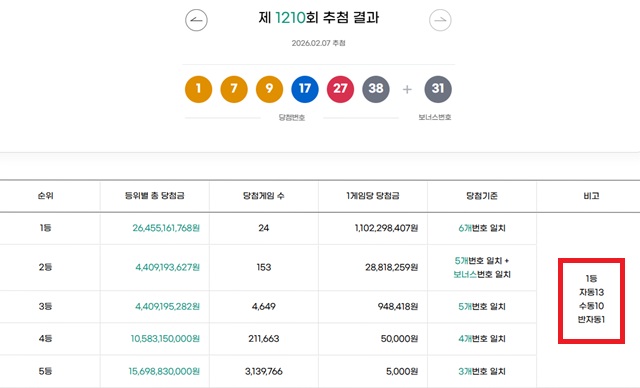Click the plus sign before the bonus ball
The height and width of the screenshot is (388, 640).
pos(407,89)
